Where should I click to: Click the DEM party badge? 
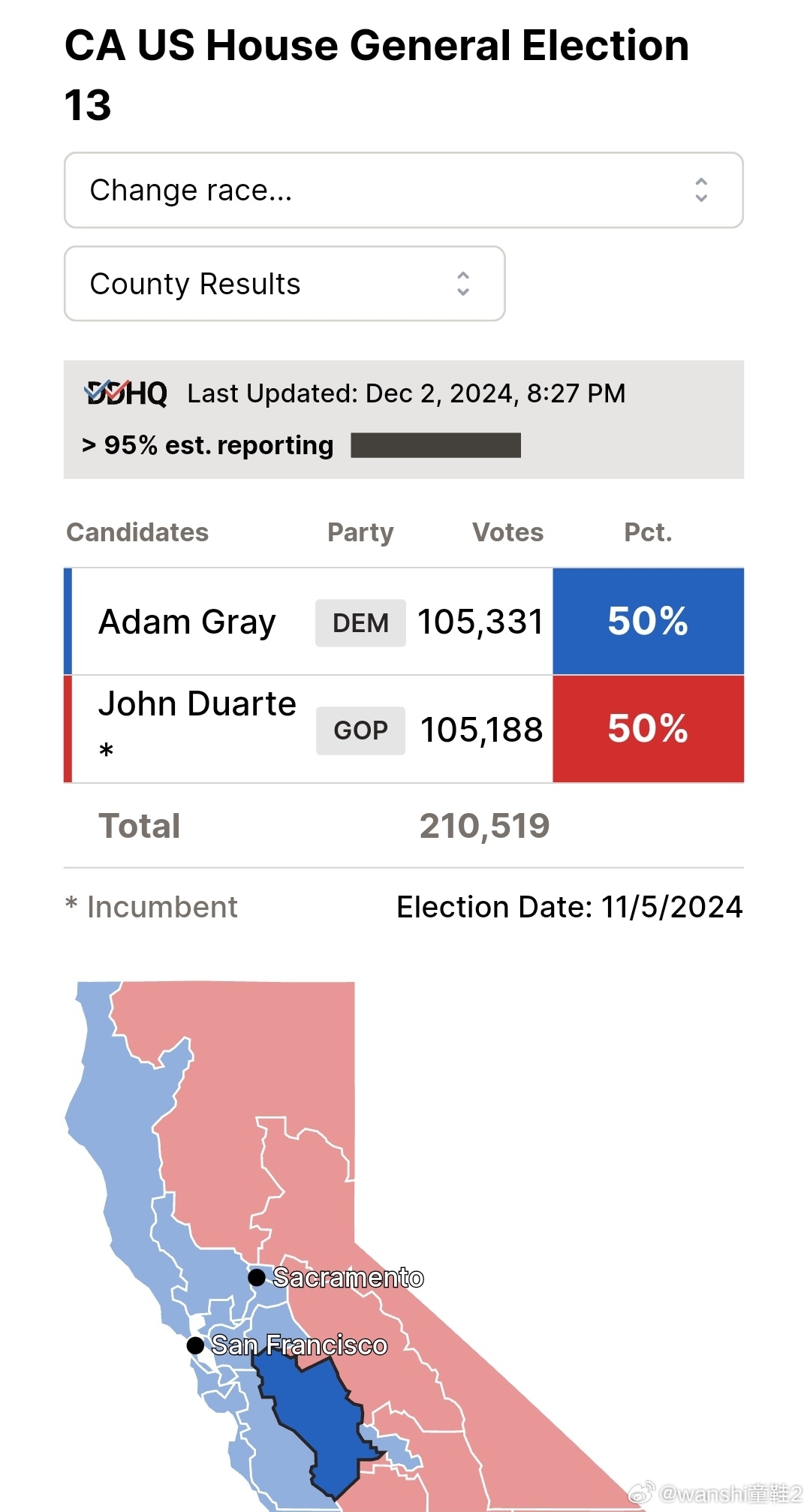pyautogui.click(x=360, y=622)
